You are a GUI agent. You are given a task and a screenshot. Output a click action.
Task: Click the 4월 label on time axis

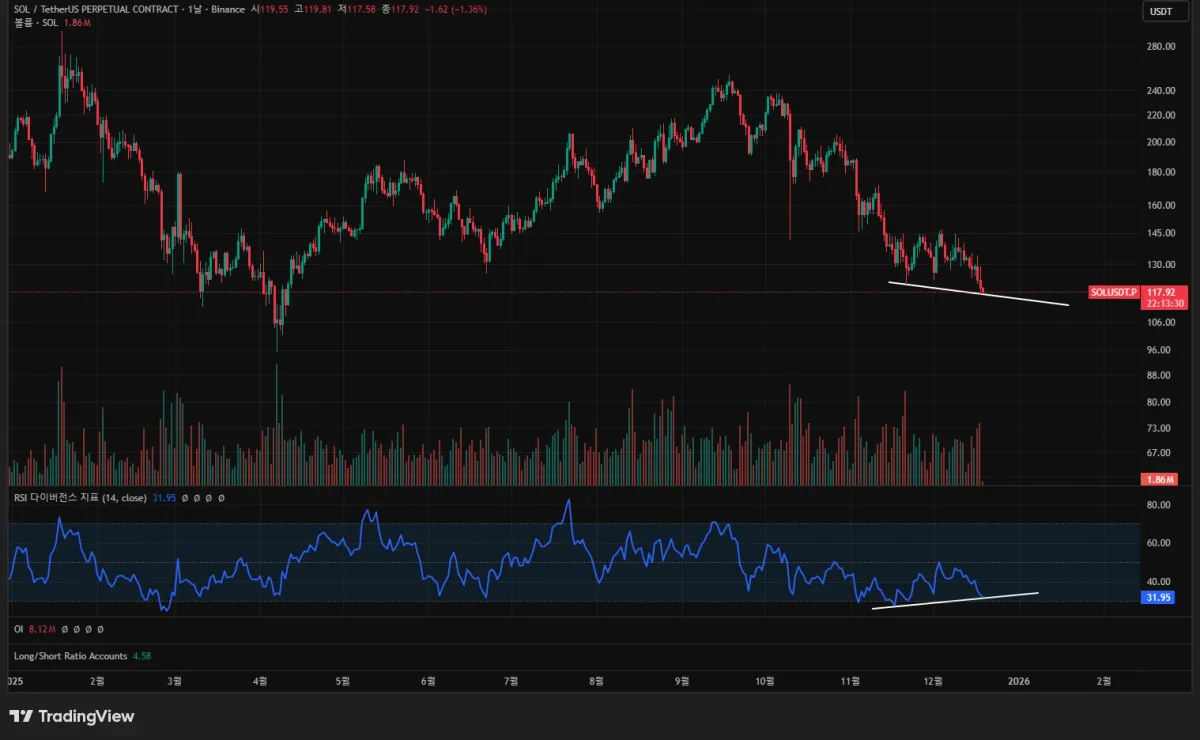click(260, 681)
